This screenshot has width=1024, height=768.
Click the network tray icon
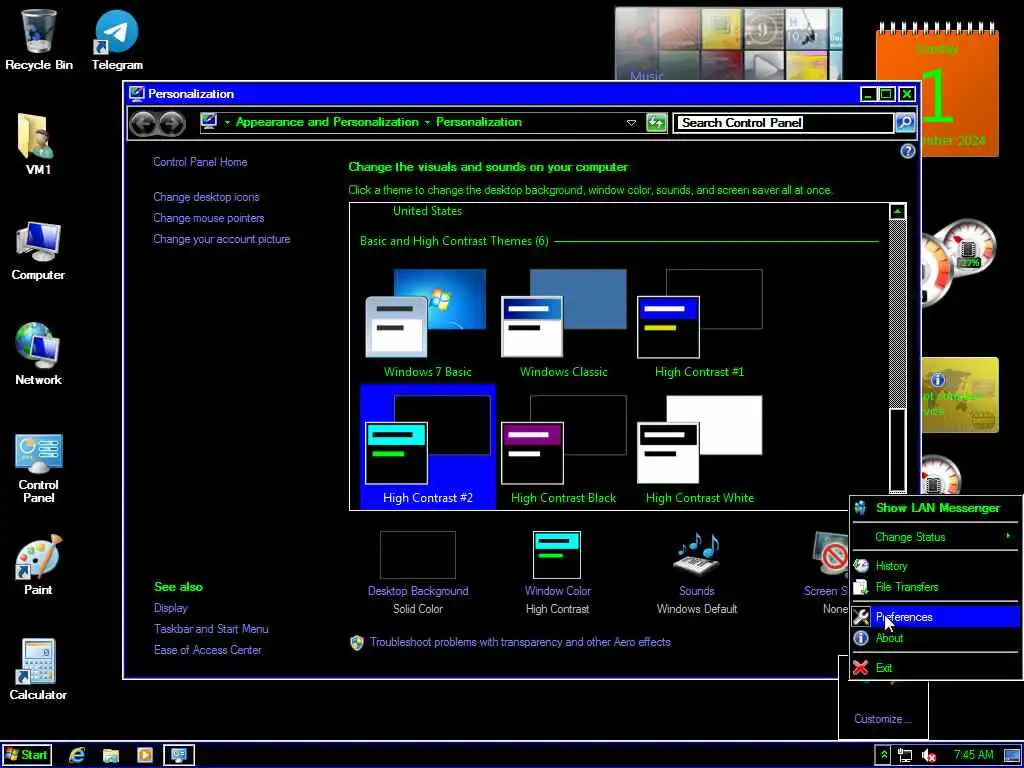(904, 756)
